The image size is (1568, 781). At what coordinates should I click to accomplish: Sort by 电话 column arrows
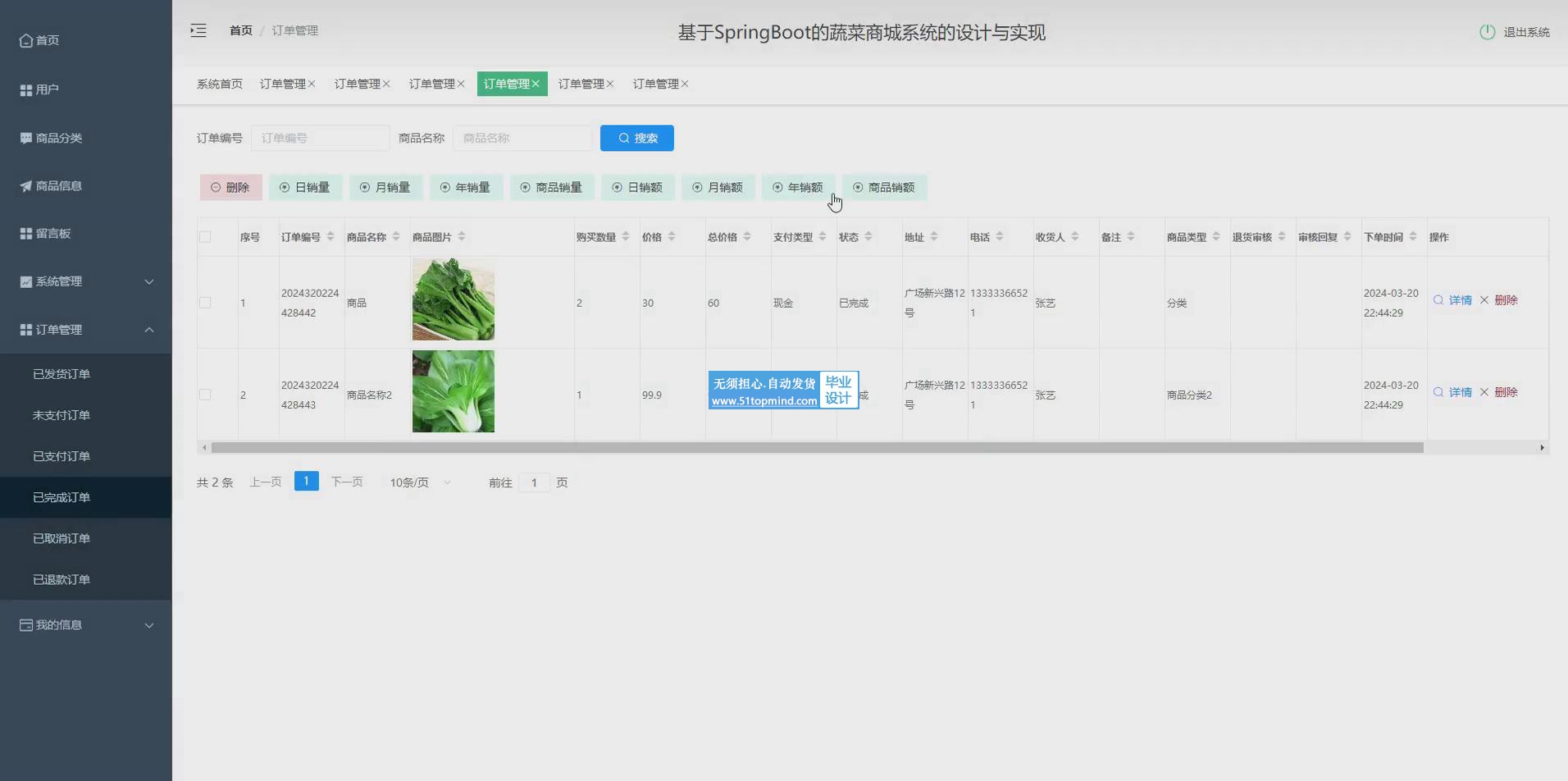coord(1000,236)
